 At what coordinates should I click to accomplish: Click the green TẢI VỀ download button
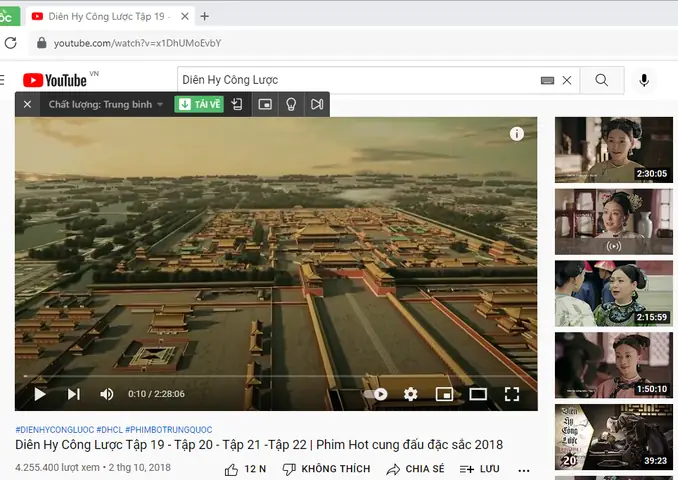point(199,104)
